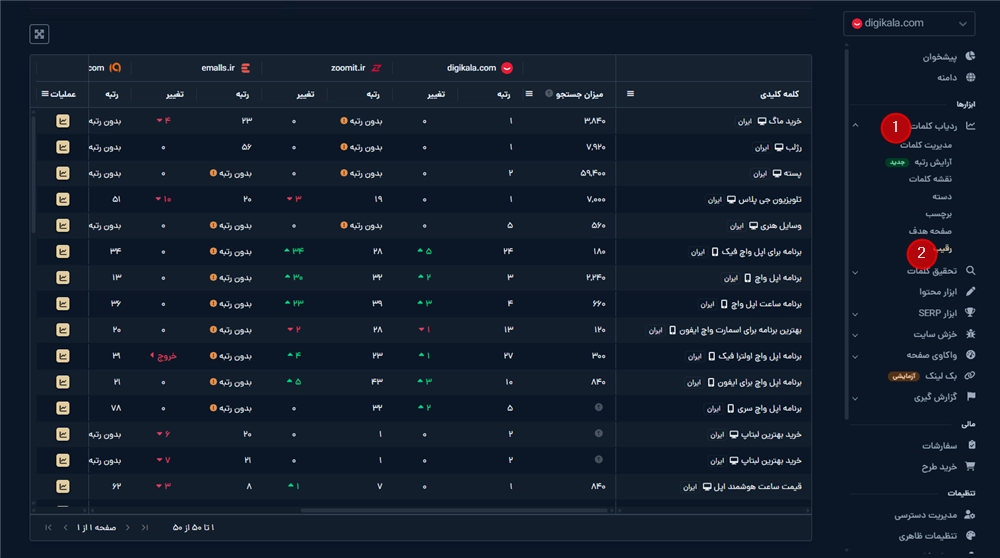This screenshot has height=558, width=1000.
Task: Click the zoomit.ir column group header
Action: 356,68
